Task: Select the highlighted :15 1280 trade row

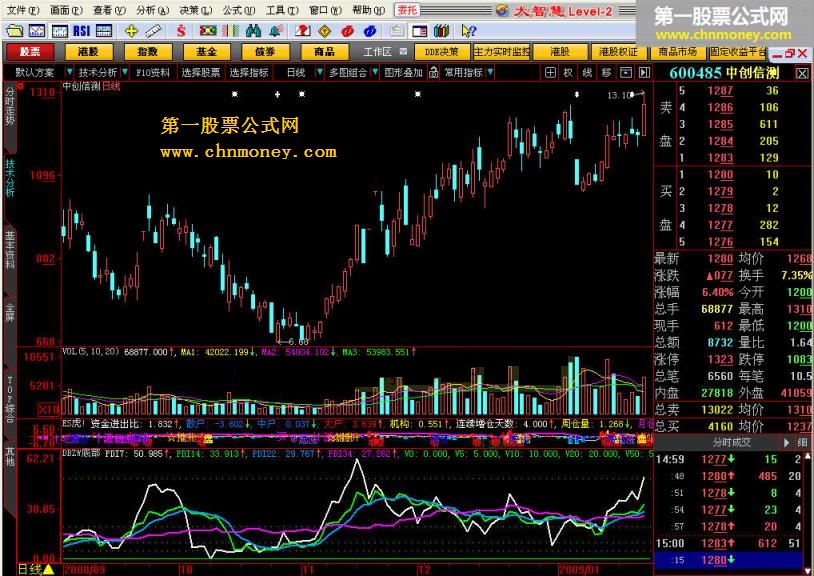Action: point(728,560)
